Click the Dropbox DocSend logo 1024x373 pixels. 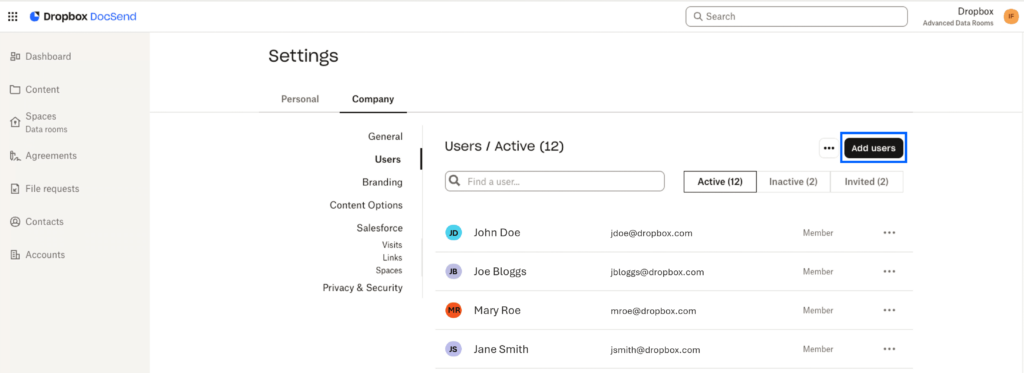pyautogui.click(x=83, y=16)
